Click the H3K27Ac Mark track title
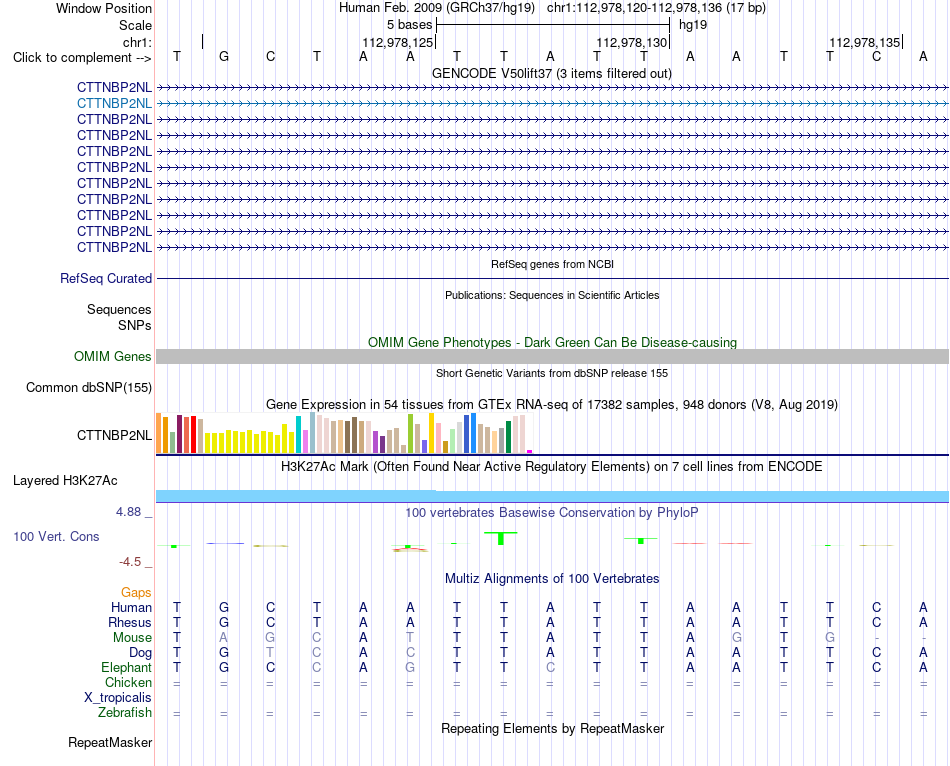Image resolution: width=950 pixels, height=766 pixels. (552, 467)
